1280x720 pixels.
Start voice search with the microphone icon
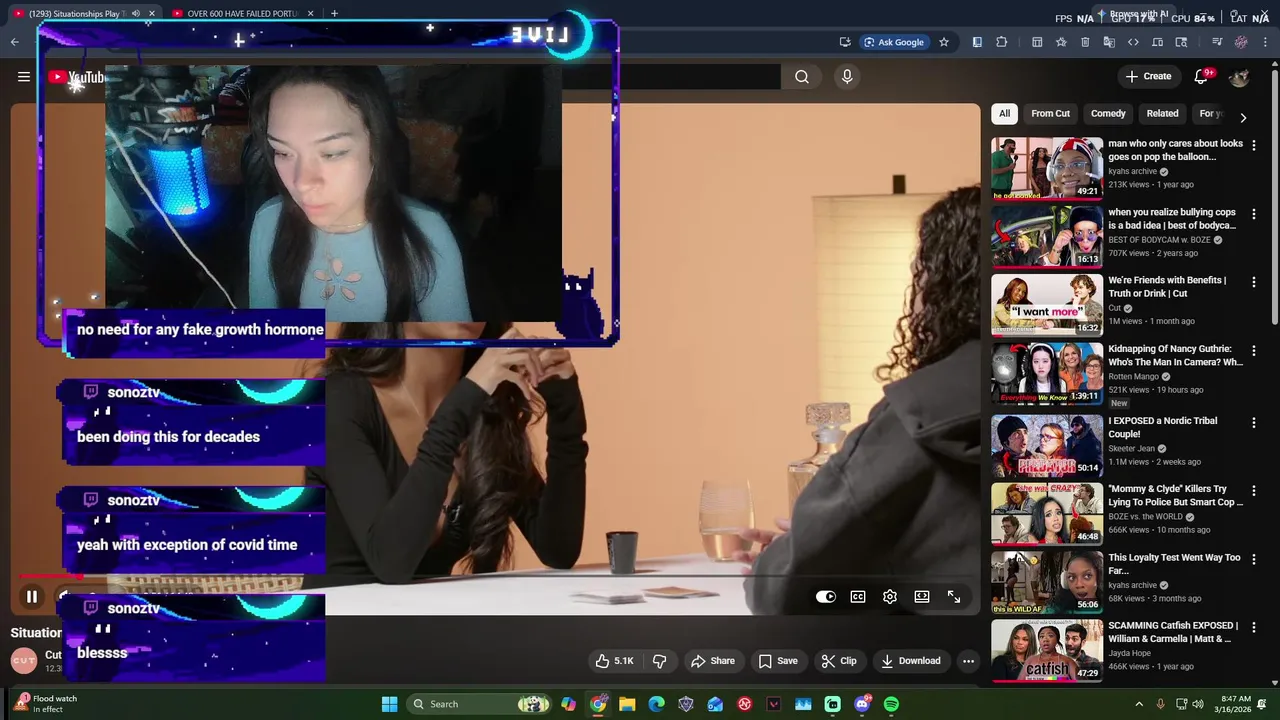[847, 76]
